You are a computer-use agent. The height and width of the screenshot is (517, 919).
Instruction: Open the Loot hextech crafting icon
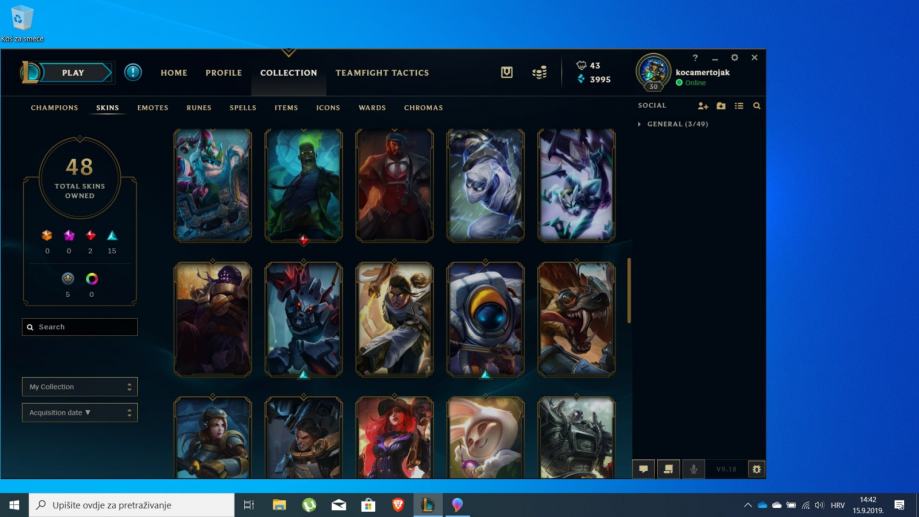(x=507, y=72)
